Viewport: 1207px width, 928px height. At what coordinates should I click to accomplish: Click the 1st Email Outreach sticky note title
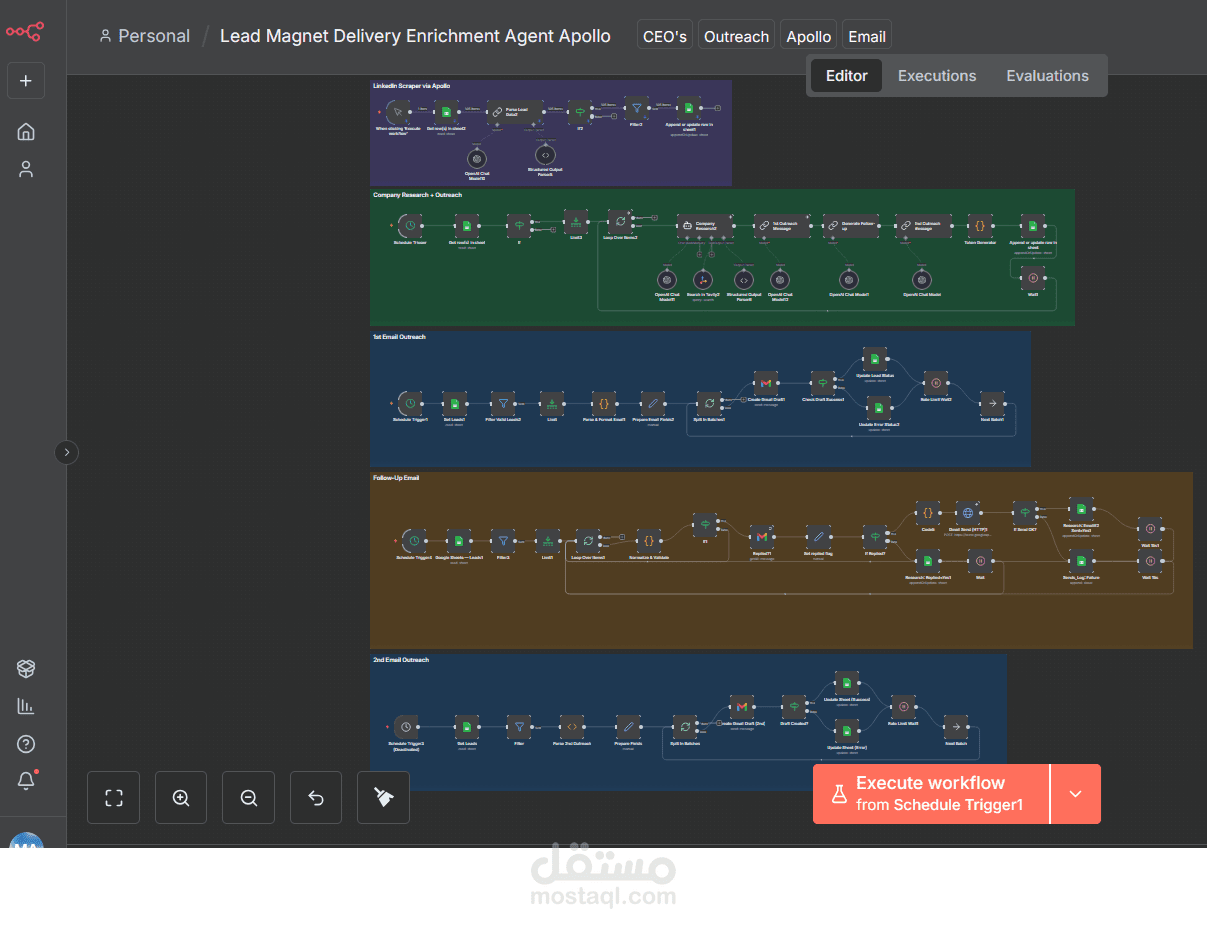coord(399,337)
